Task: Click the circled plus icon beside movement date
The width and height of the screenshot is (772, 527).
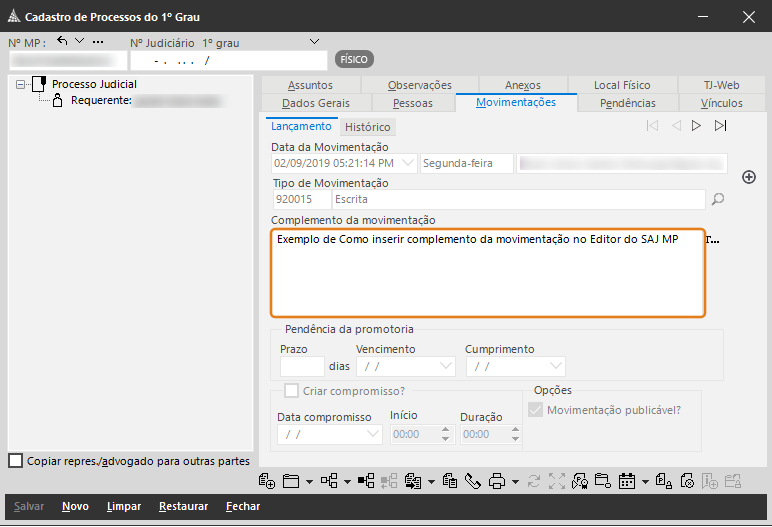Action: (x=748, y=177)
